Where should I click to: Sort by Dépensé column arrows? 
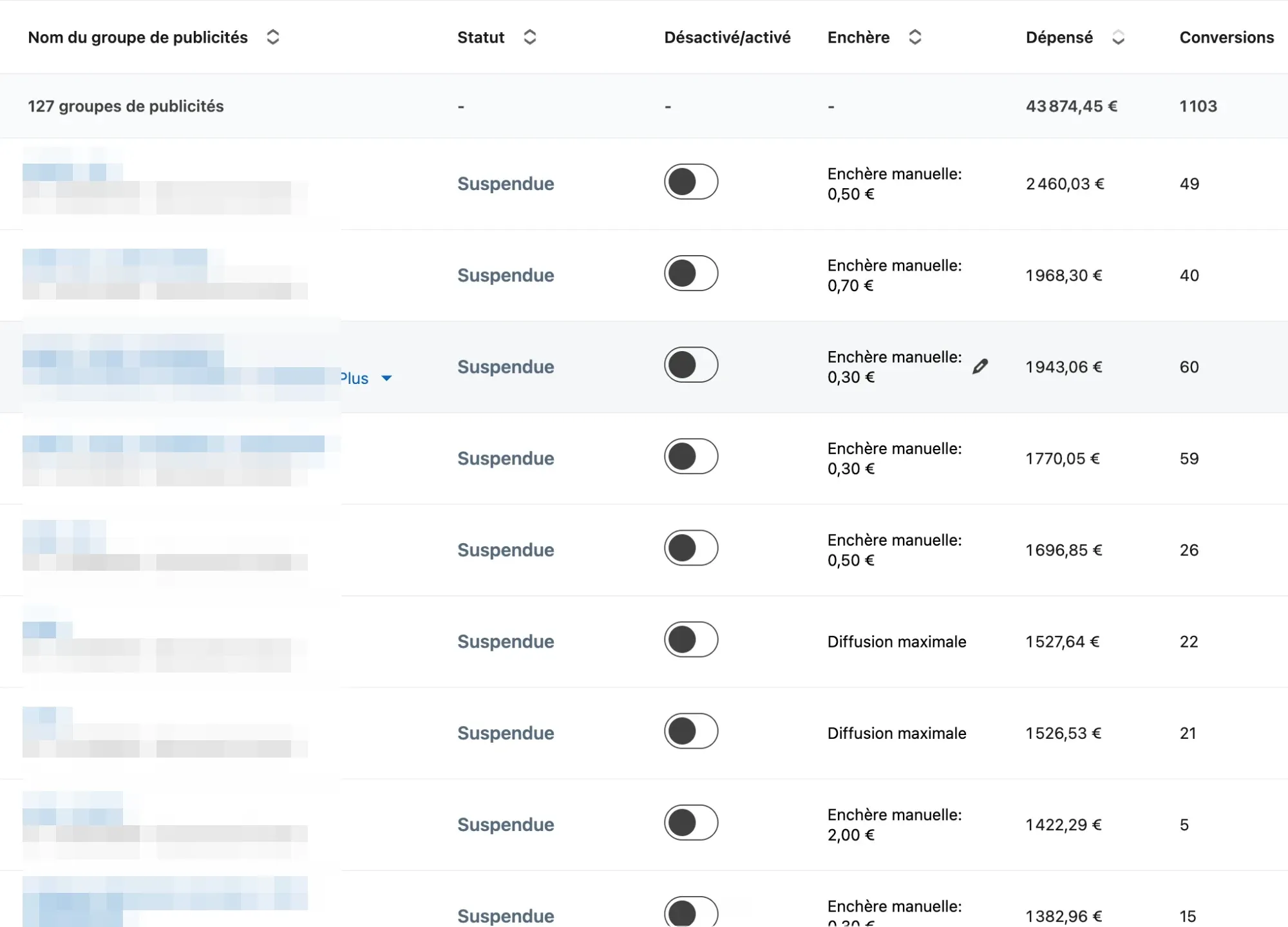click(x=1119, y=37)
